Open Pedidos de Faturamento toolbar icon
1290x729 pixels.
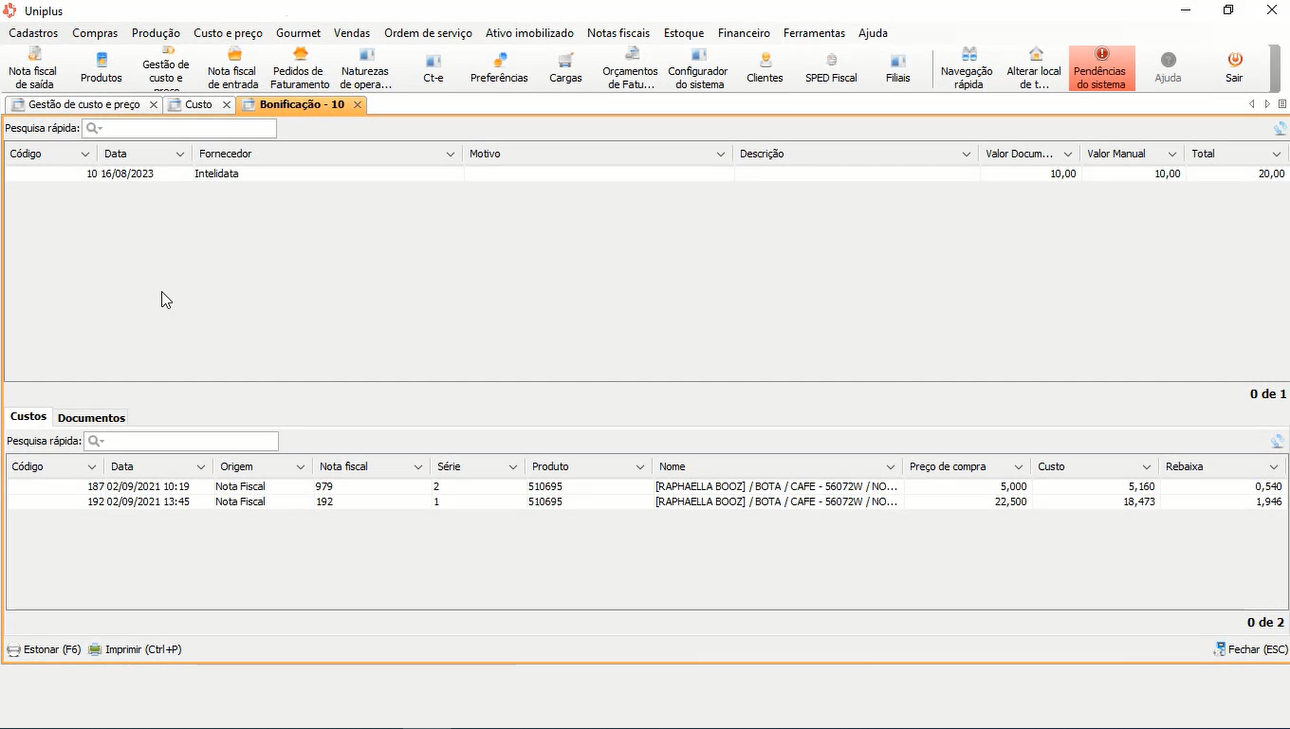pyautogui.click(x=299, y=68)
